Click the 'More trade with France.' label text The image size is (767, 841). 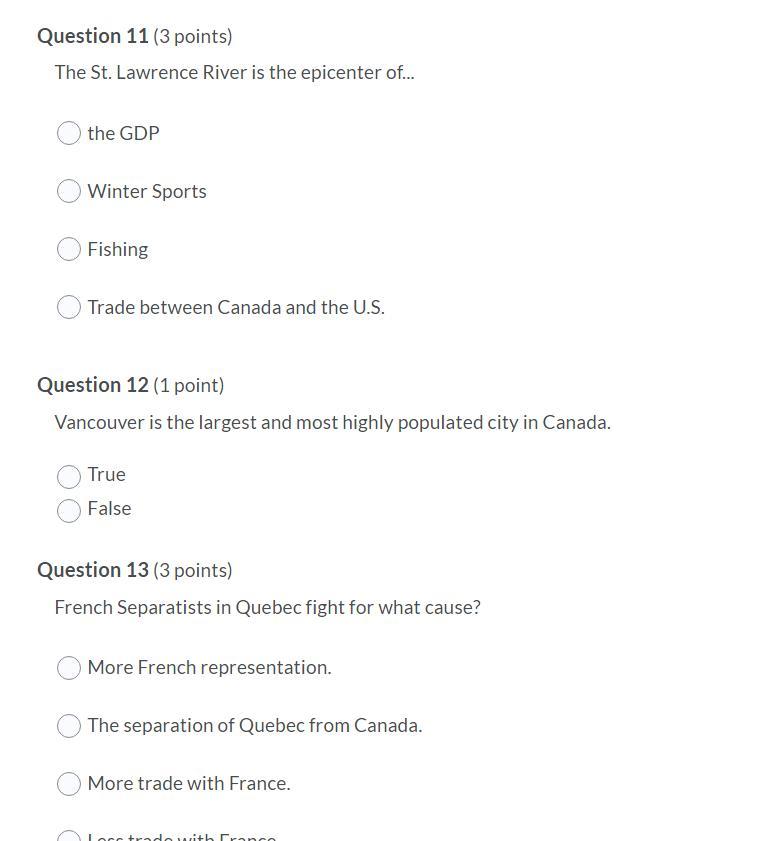(189, 783)
